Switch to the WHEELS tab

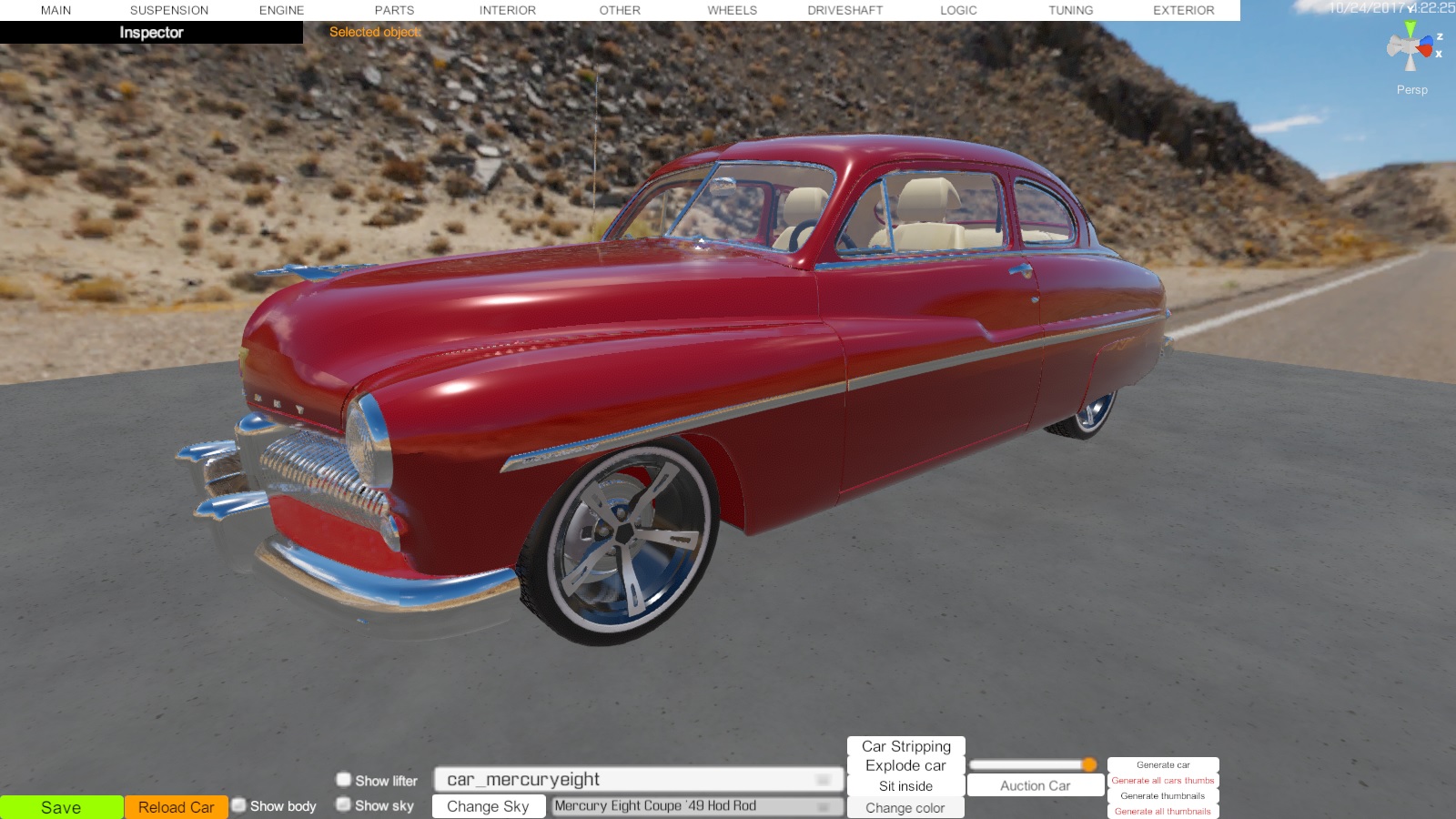click(x=732, y=10)
